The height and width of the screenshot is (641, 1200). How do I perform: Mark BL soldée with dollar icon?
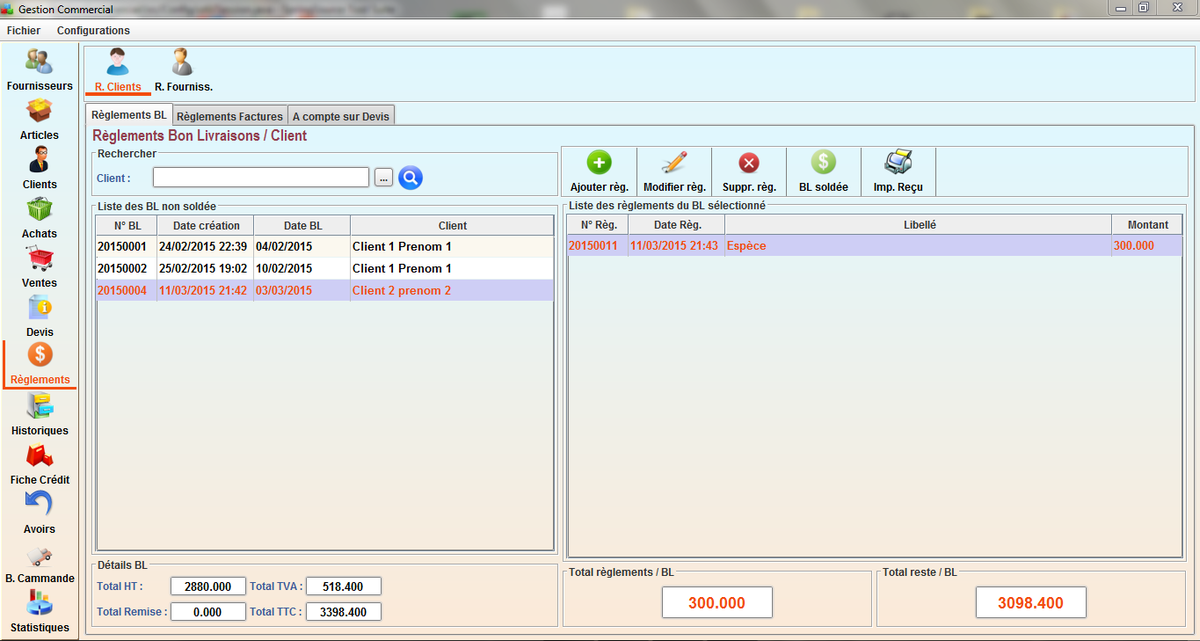point(823,172)
